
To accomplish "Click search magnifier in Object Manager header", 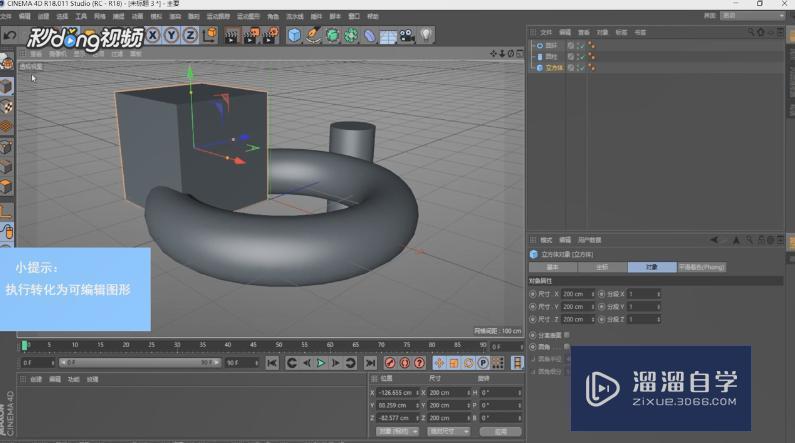I will (751, 32).
